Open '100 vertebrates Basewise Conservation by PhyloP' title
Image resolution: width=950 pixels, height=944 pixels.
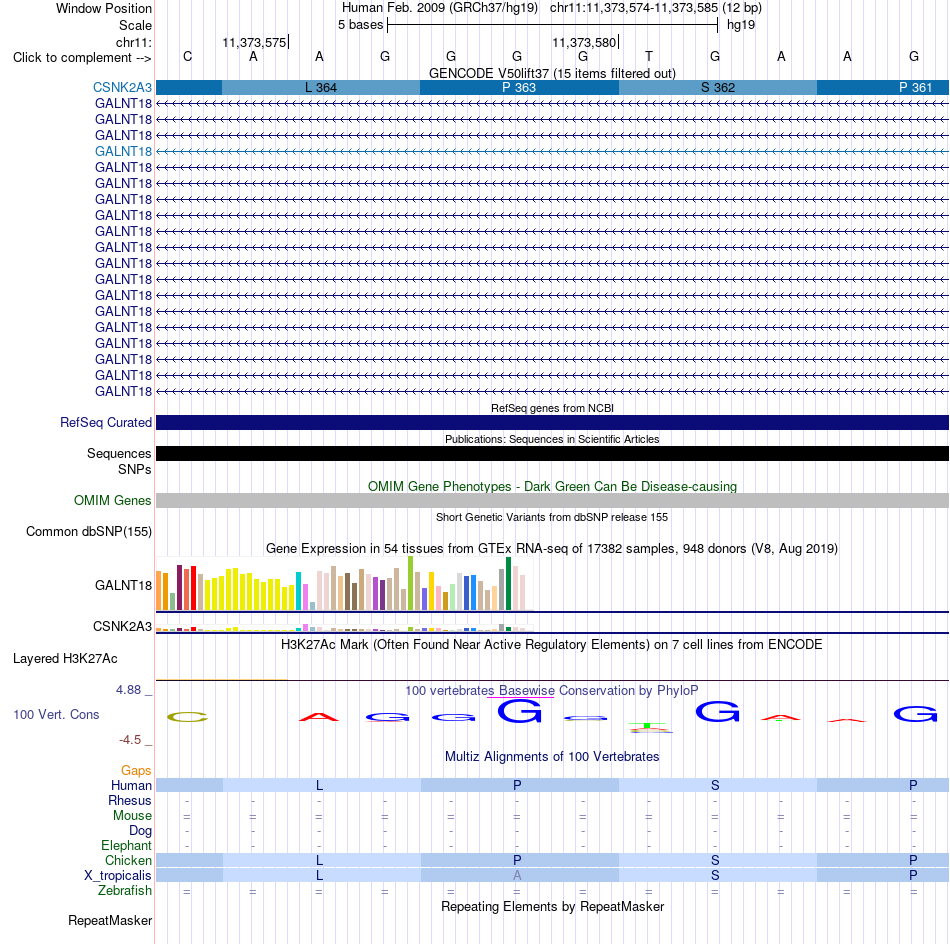click(552, 691)
